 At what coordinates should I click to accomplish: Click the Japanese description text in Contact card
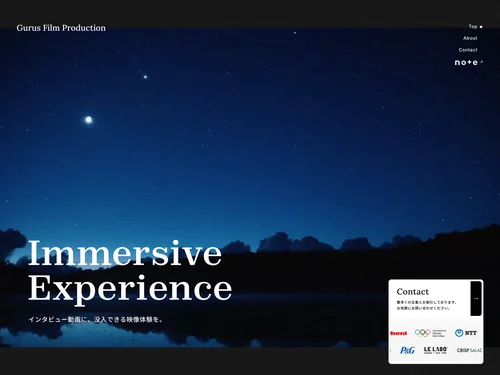click(x=426, y=305)
